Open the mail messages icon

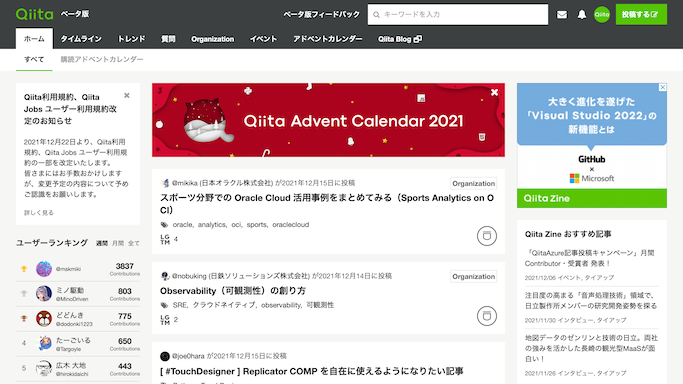[562, 14]
